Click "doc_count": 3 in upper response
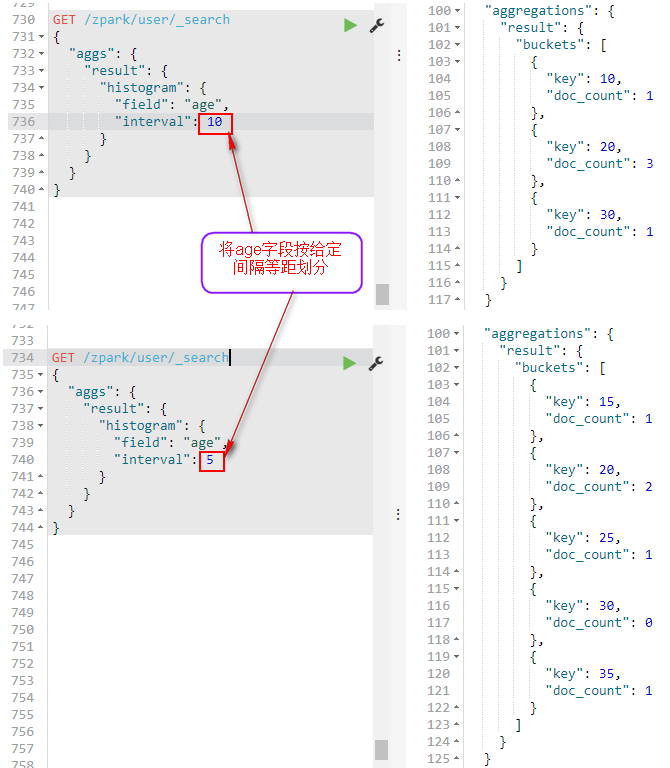The width and height of the screenshot is (670, 768). [x=600, y=164]
